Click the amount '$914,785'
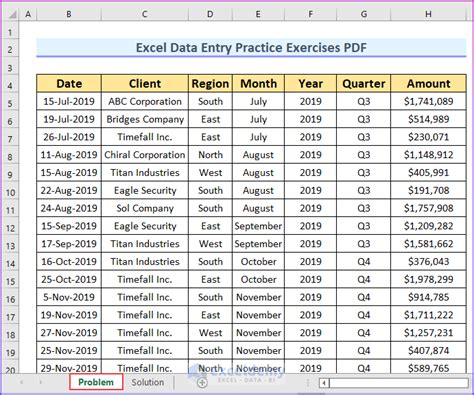The width and height of the screenshot is (474, 395). 428,297
